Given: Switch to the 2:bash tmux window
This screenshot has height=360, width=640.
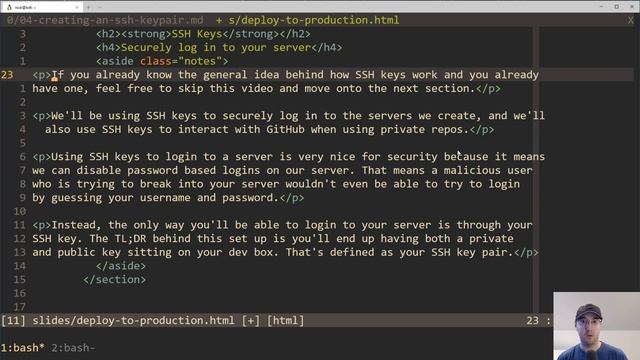Looking at the screenshot, I should point(73,348).
